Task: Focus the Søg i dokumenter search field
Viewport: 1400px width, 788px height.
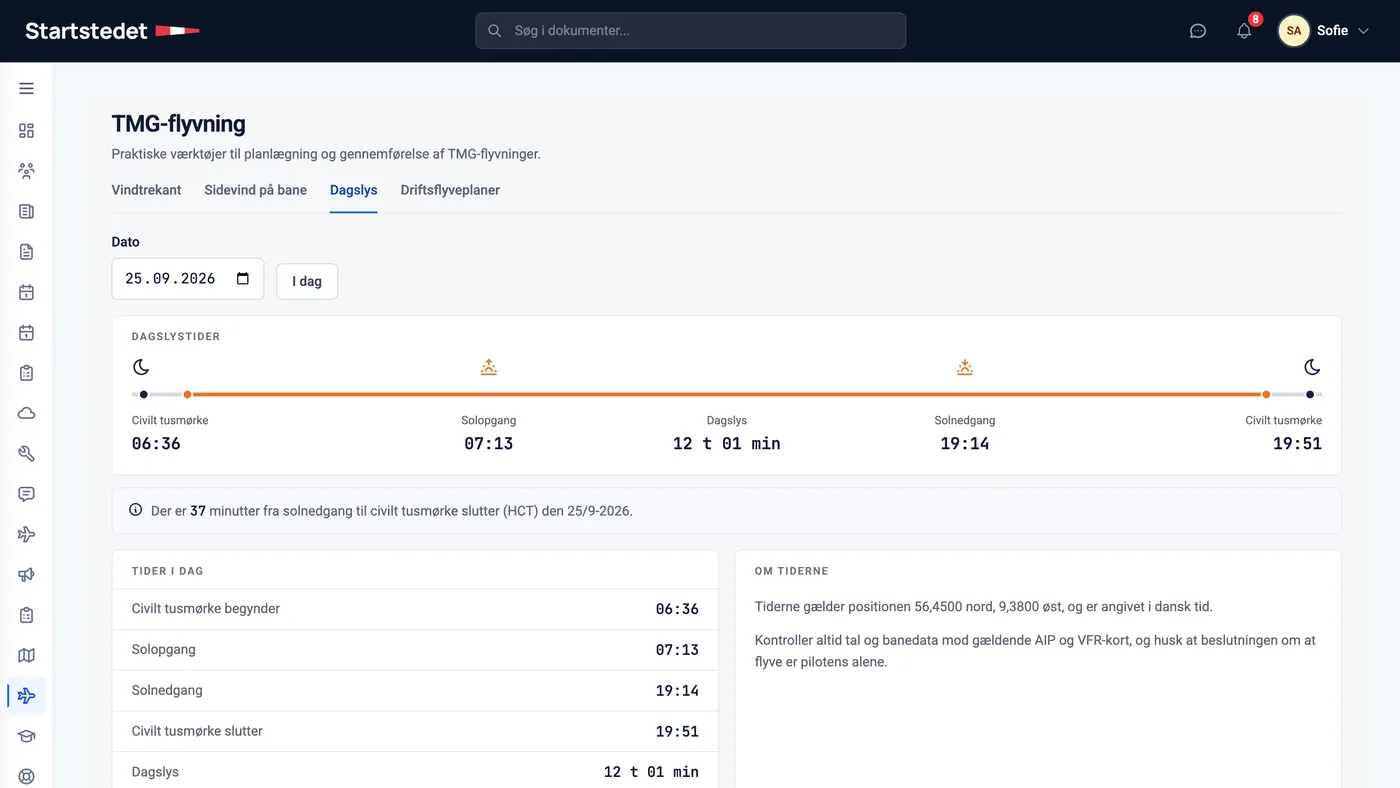Action: tap(690, 31)
